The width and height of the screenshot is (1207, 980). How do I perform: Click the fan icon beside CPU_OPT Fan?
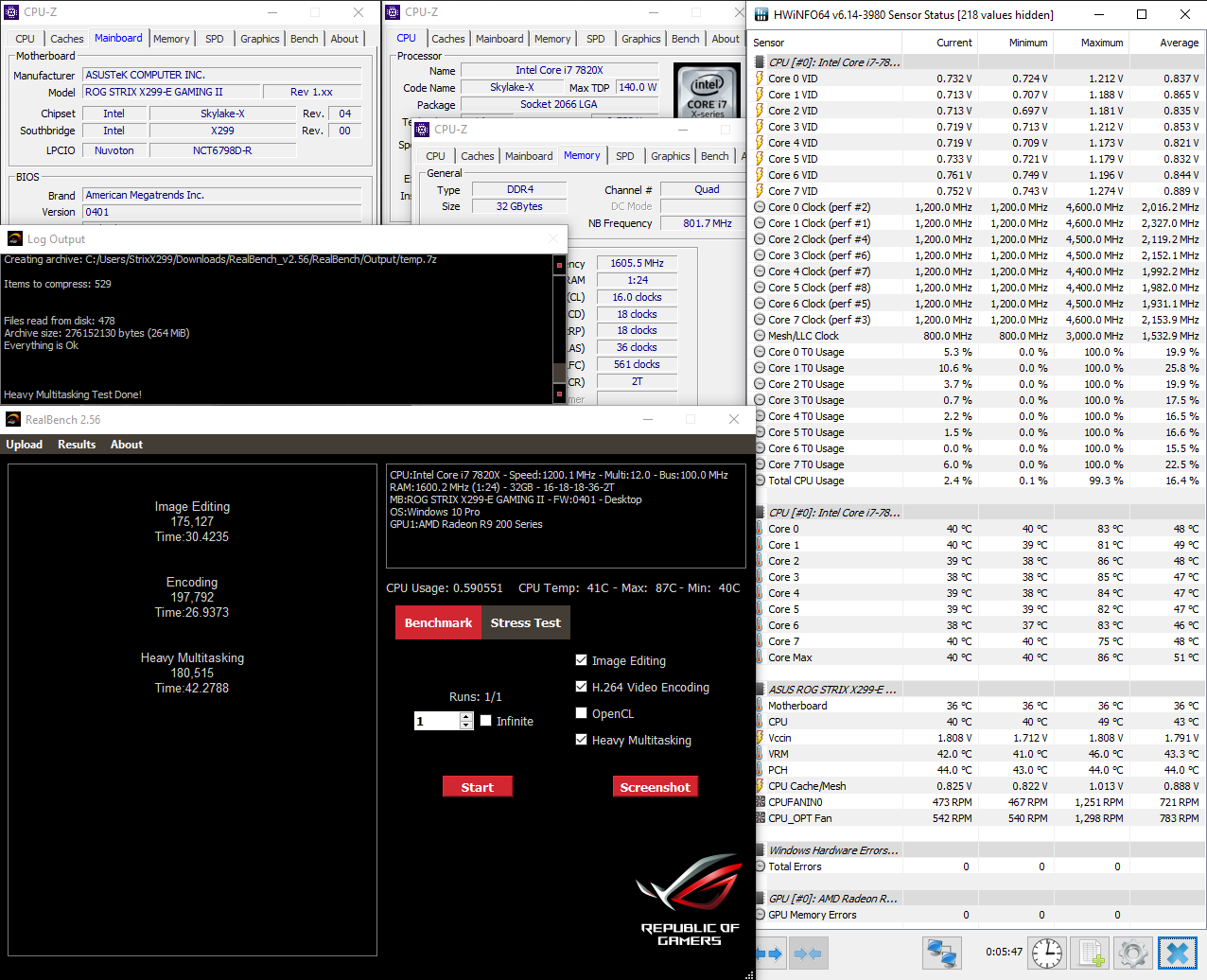coord(760,818)
